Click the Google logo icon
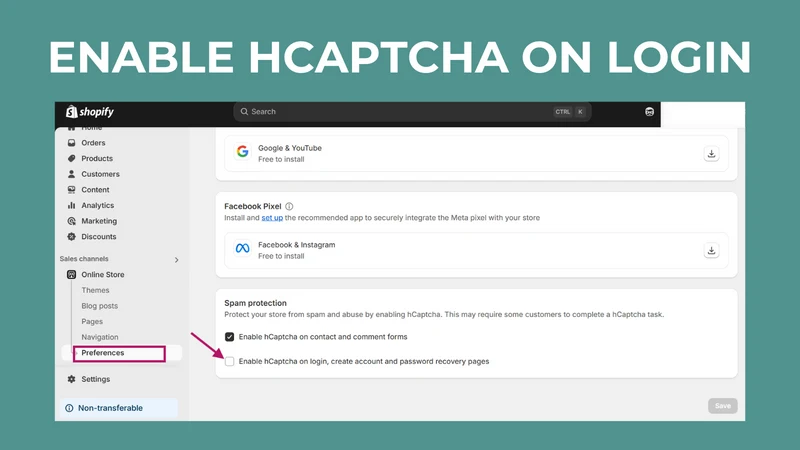 (x=242, y=152)
